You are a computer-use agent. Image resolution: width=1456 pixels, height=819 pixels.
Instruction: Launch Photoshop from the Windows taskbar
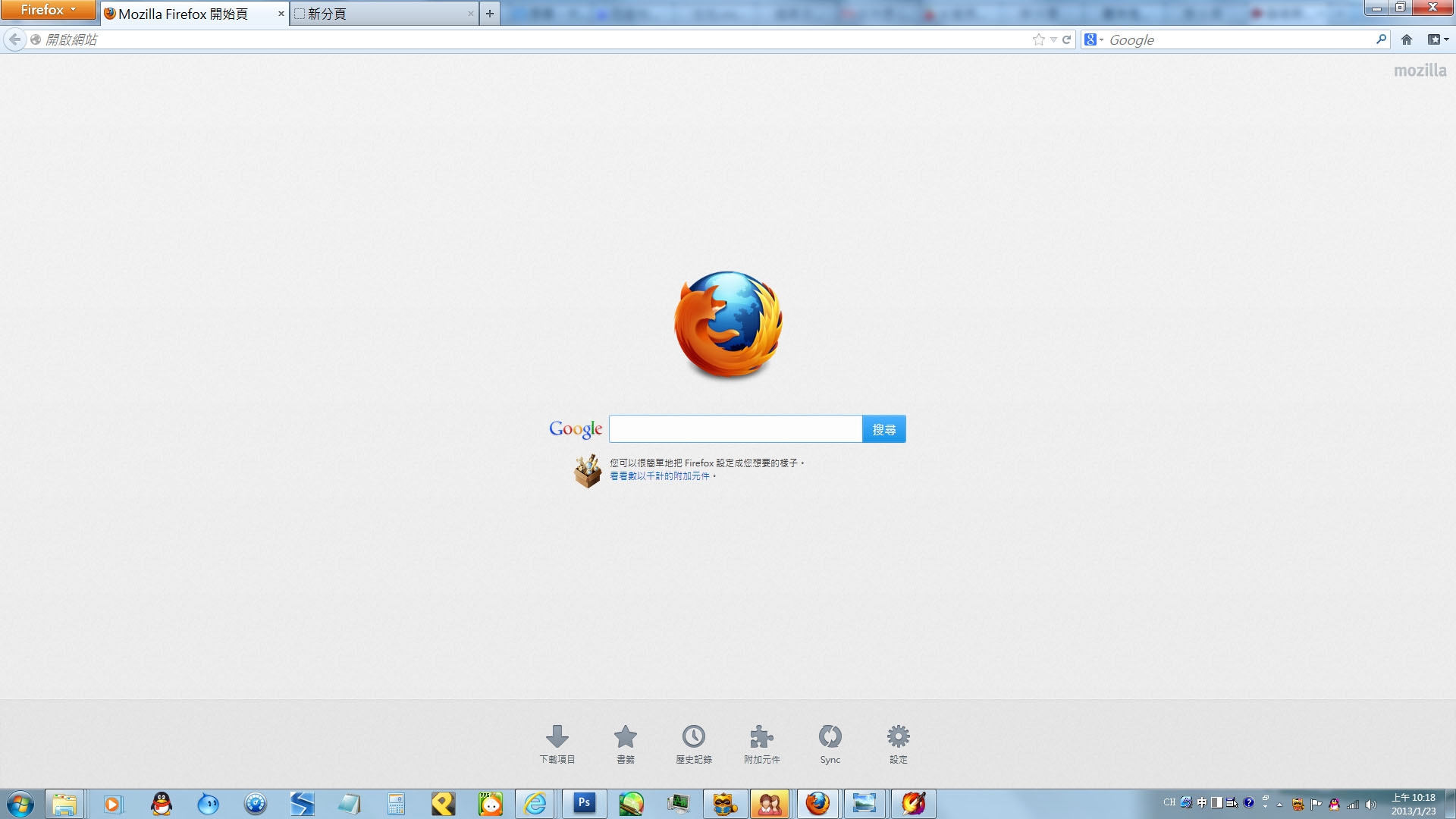coord(584,803)
